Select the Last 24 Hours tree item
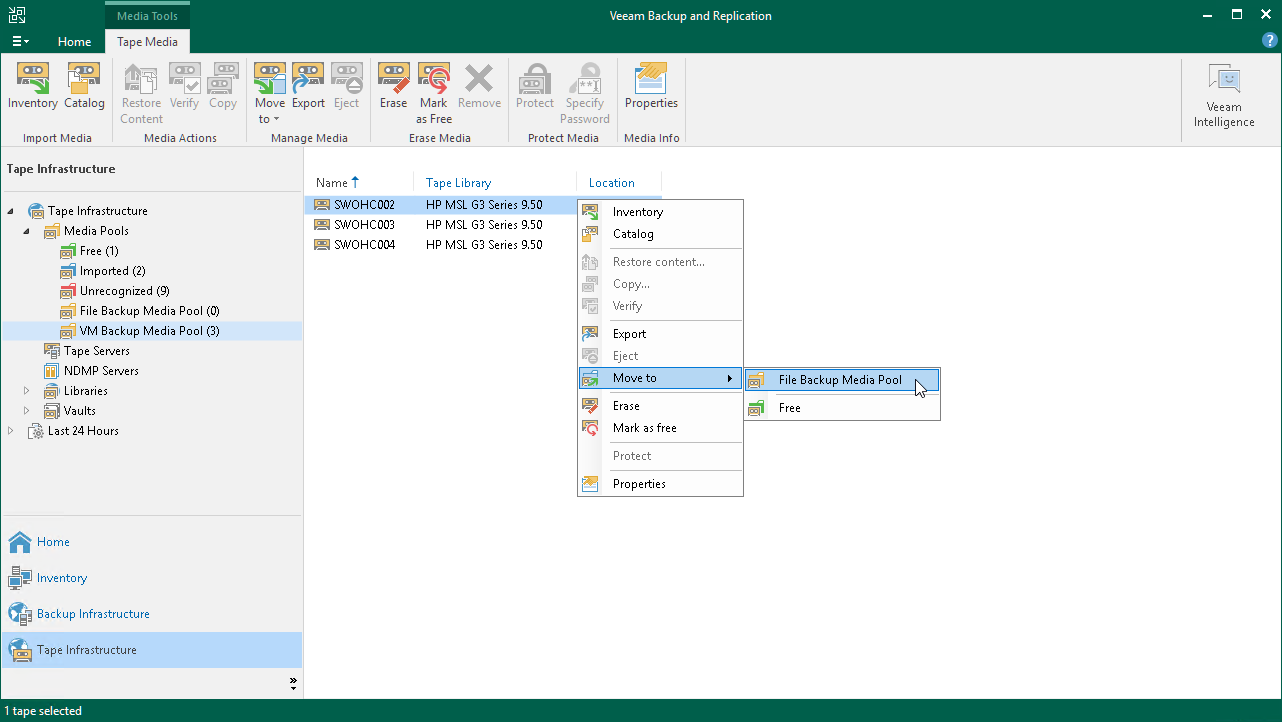Viewport: 1282px width, 722px height. (x=73, y=431)
